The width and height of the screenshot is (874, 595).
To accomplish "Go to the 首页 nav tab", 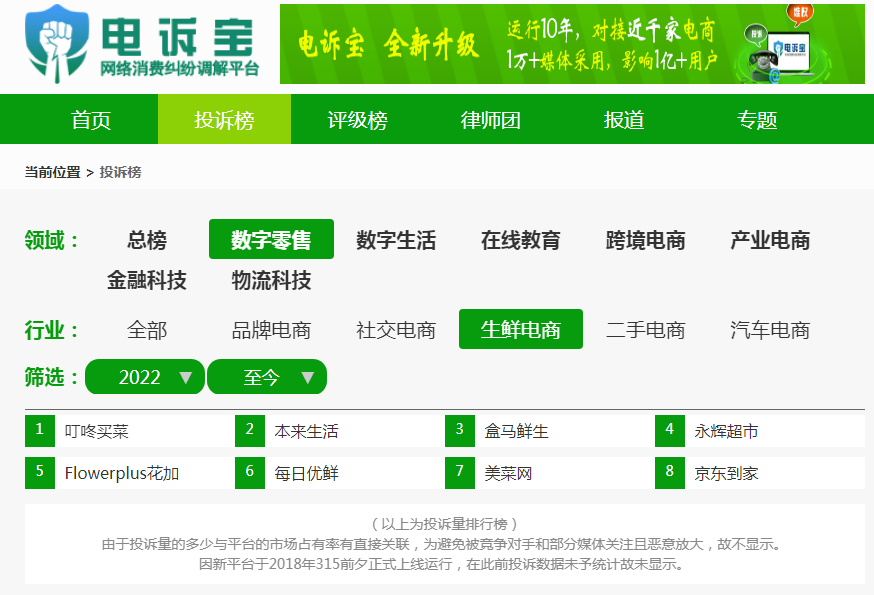I will [x=91, y=119].
